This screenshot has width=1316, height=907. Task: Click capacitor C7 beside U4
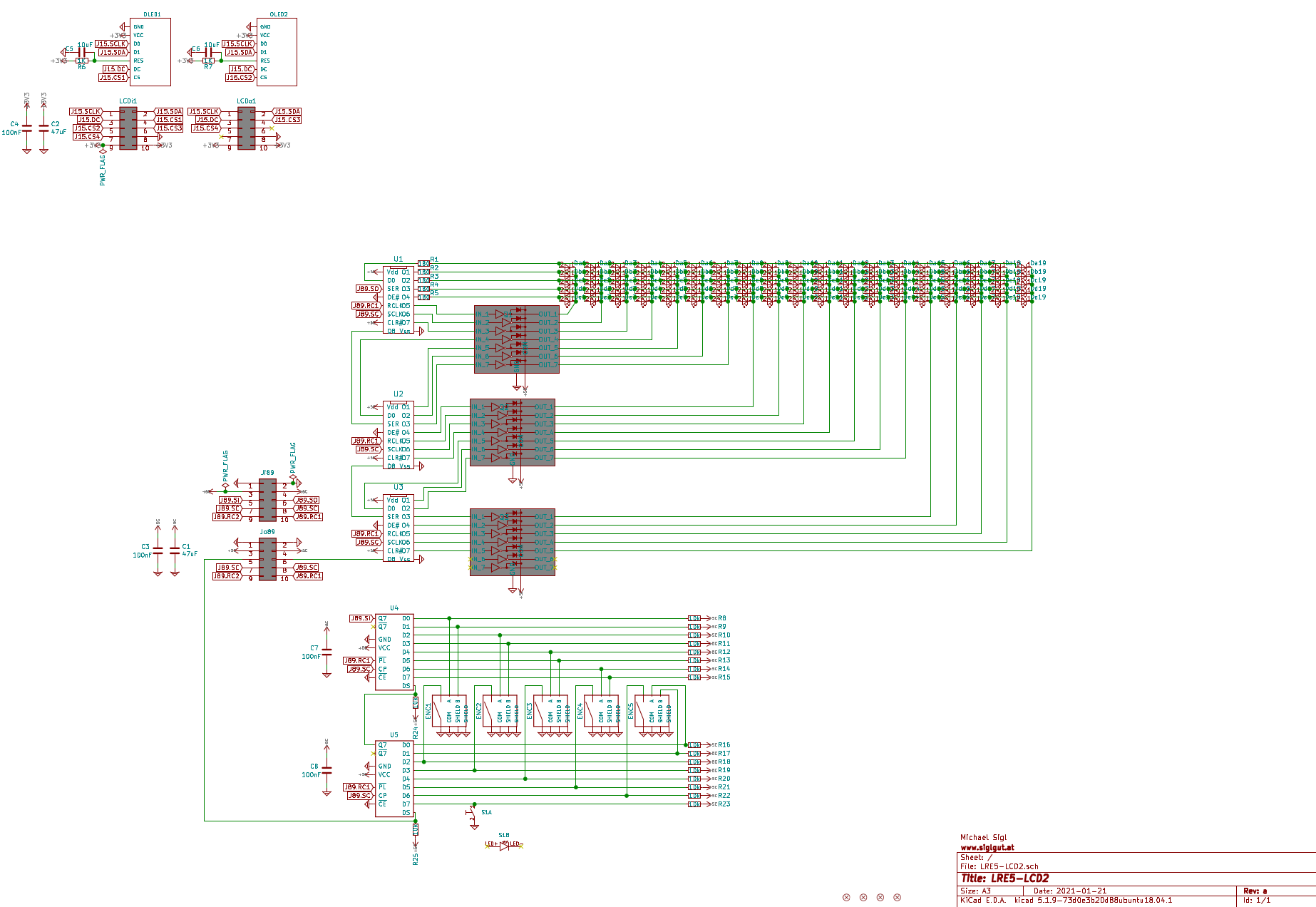[327, 652]
